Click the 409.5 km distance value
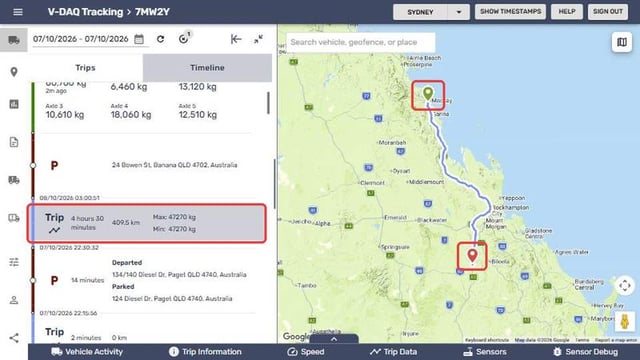 click(x=126, y=223)
